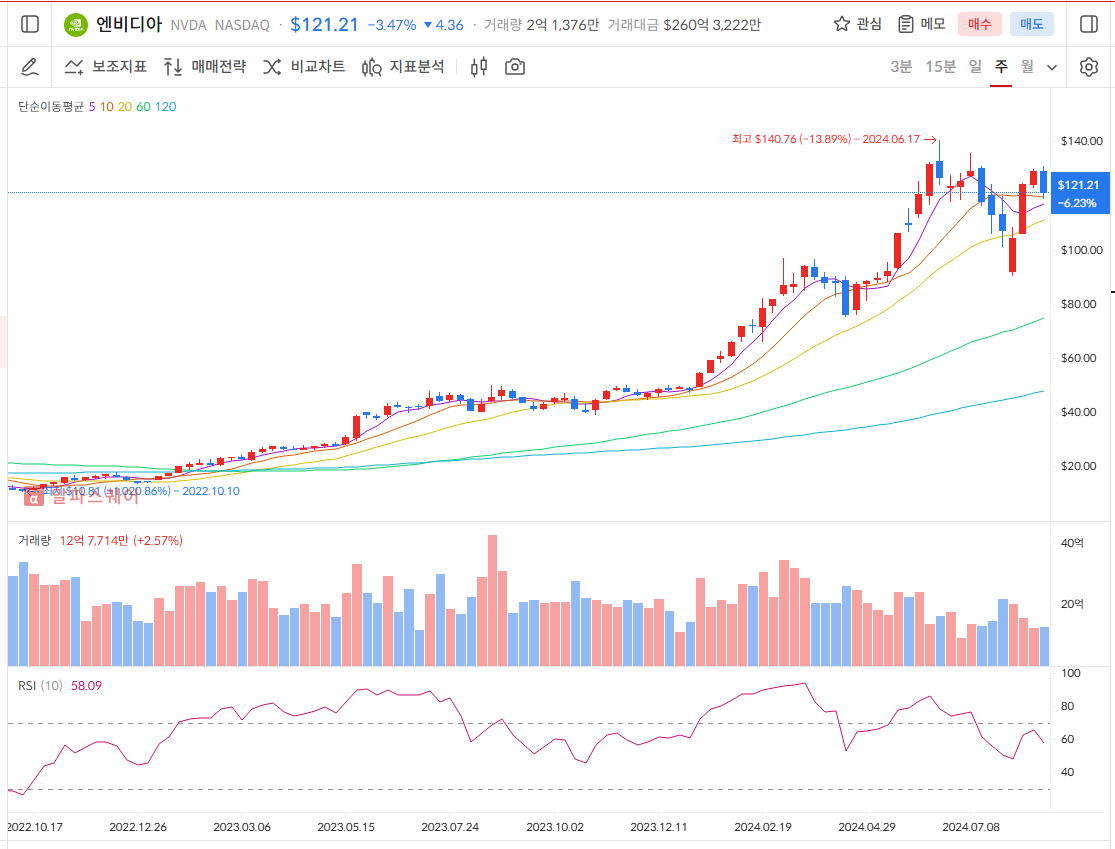Click the tallest volume bar

[492, 600]
